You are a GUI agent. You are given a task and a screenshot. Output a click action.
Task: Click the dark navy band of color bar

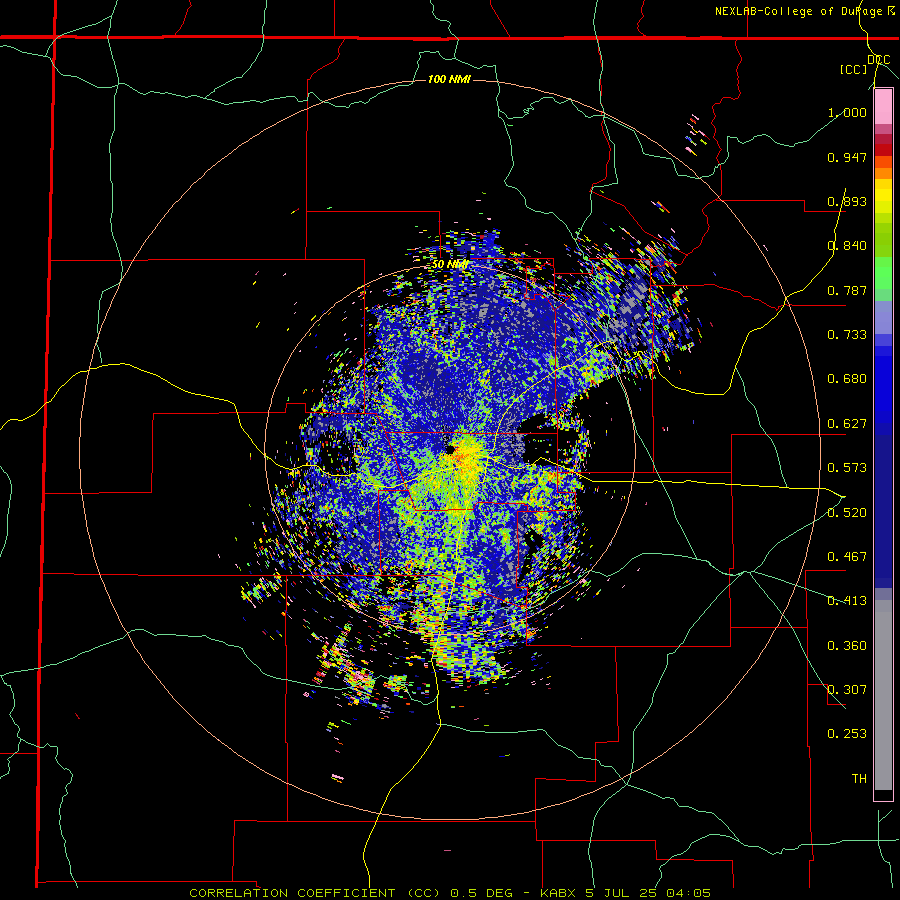tap(883, 505)
